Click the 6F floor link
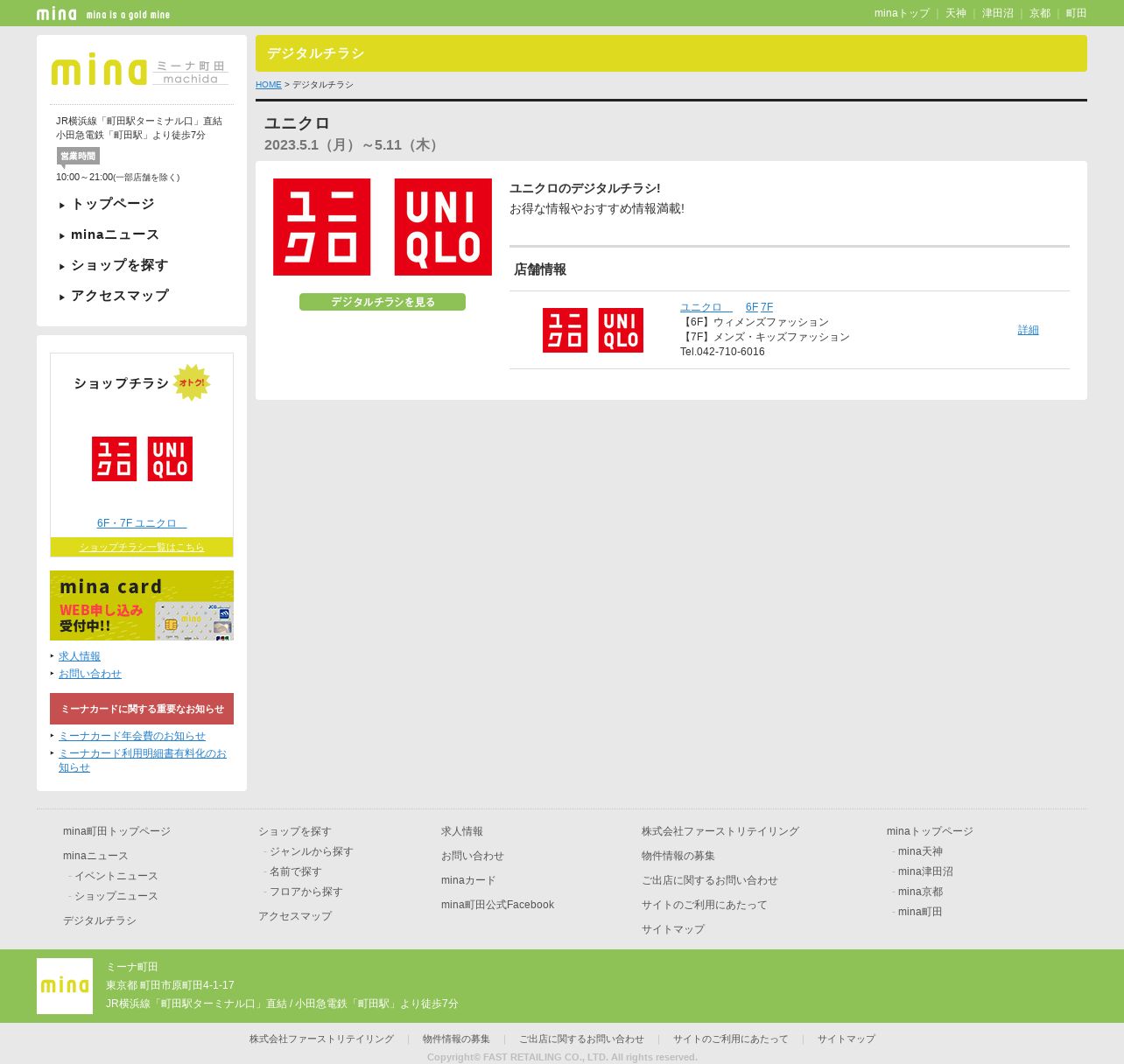1124x1064 pixels. pyautogui.click(x=752, y=307)
